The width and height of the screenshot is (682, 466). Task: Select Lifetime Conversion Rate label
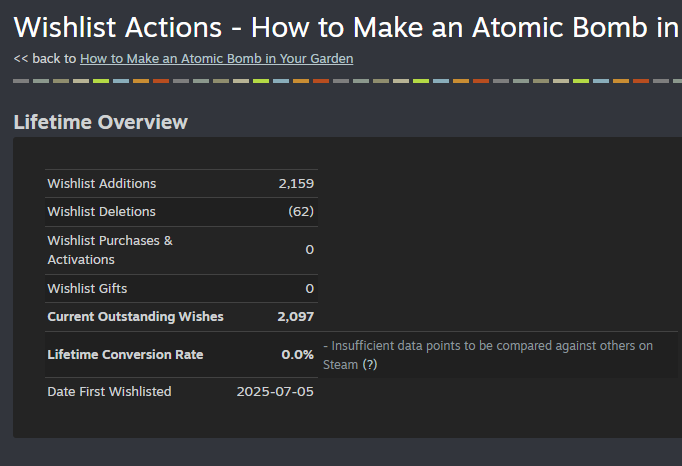coord(125,355)
